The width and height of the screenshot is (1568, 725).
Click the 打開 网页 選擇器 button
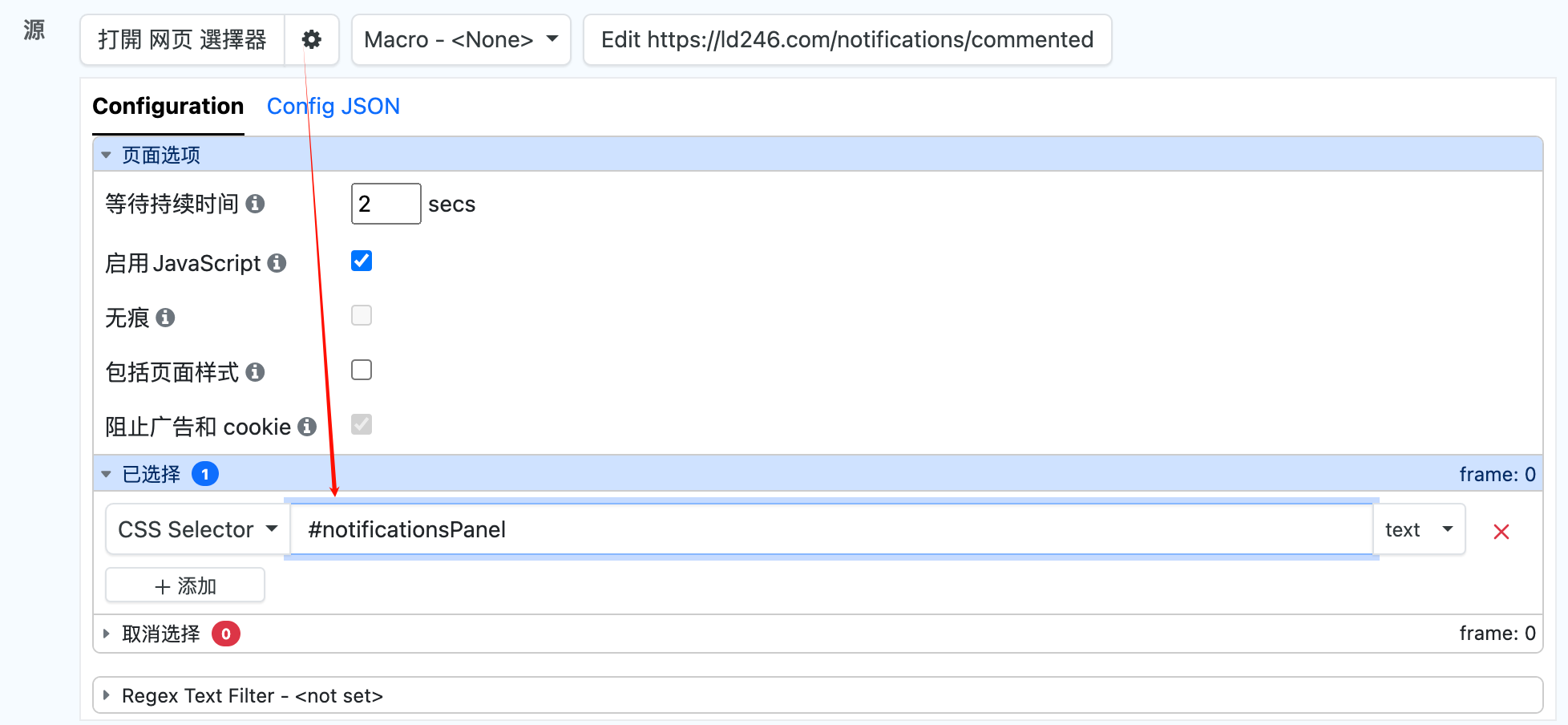pos(182,39)
